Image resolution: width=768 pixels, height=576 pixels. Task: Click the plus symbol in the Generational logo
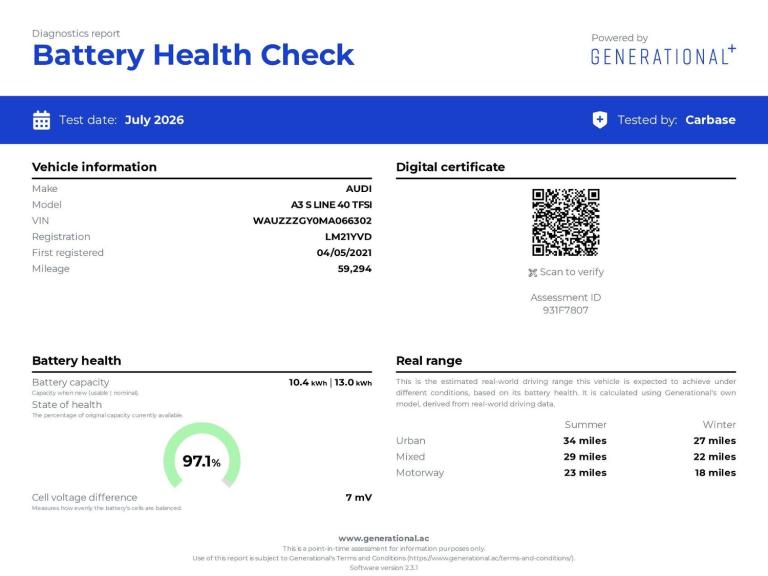(731, 48)
